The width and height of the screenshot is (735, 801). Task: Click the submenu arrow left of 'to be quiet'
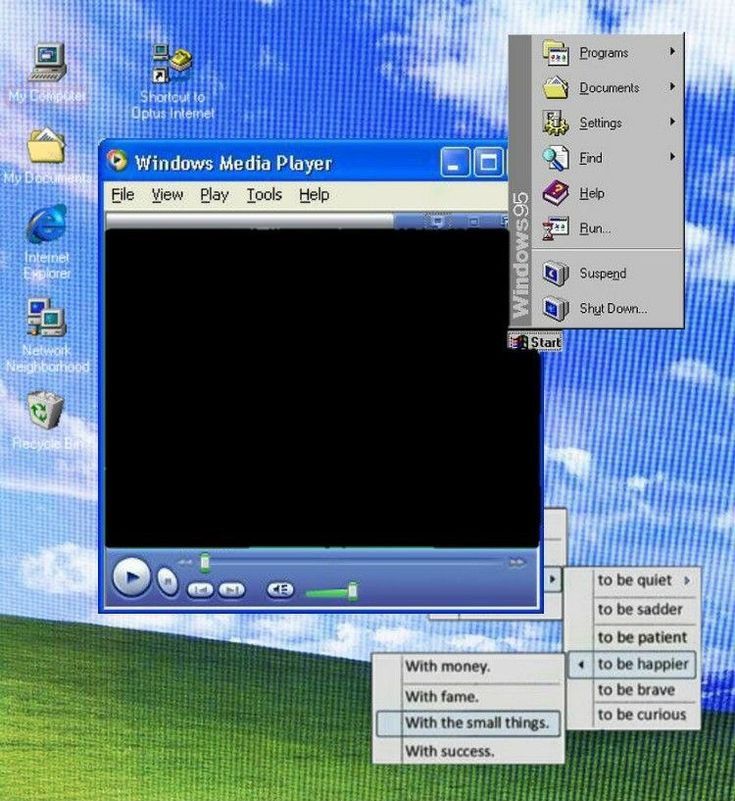pyautogui.click(x=553, y=579)
